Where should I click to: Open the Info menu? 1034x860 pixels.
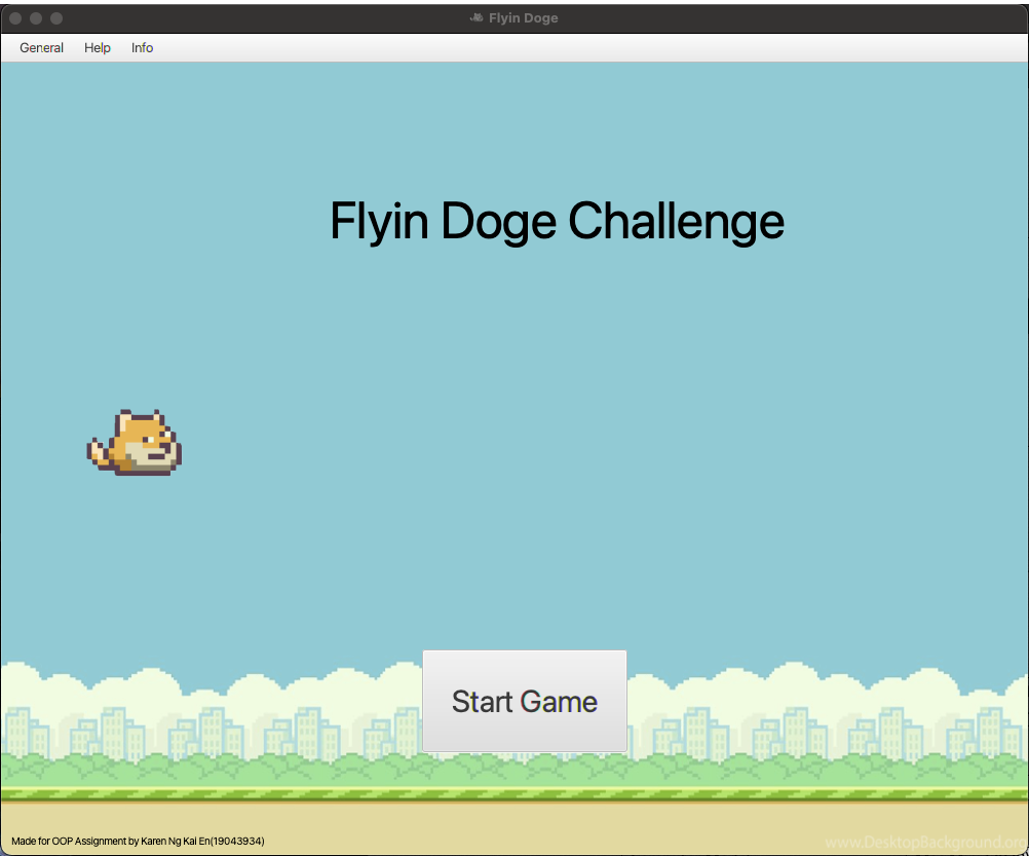[x=142, y=48]
